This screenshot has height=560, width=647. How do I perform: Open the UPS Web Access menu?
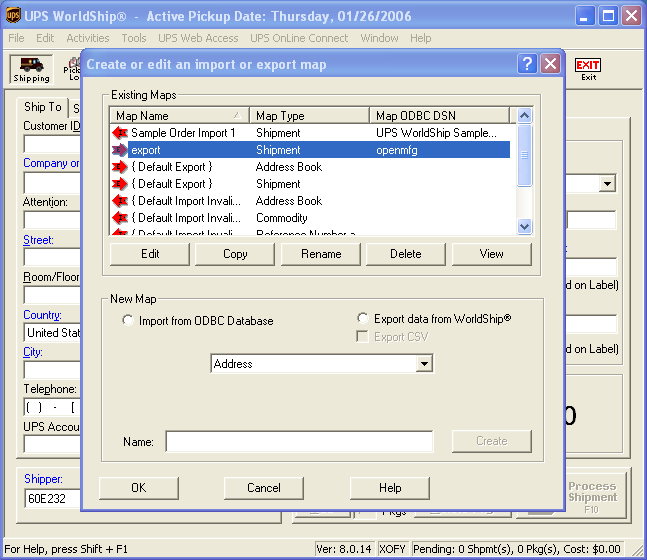(198, 38)
